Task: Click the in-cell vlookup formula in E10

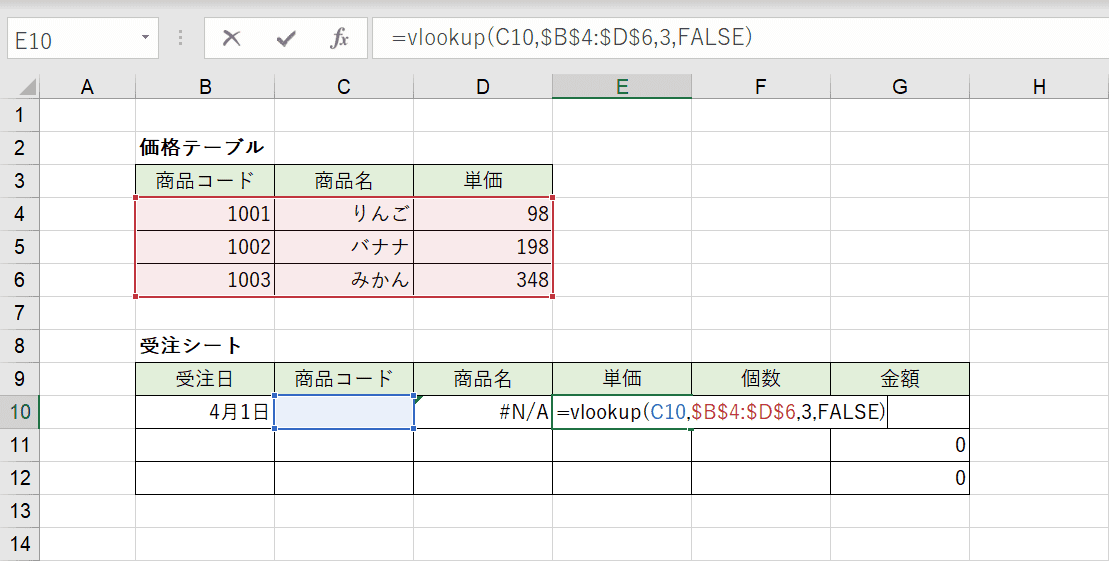Action: (721, 412)
